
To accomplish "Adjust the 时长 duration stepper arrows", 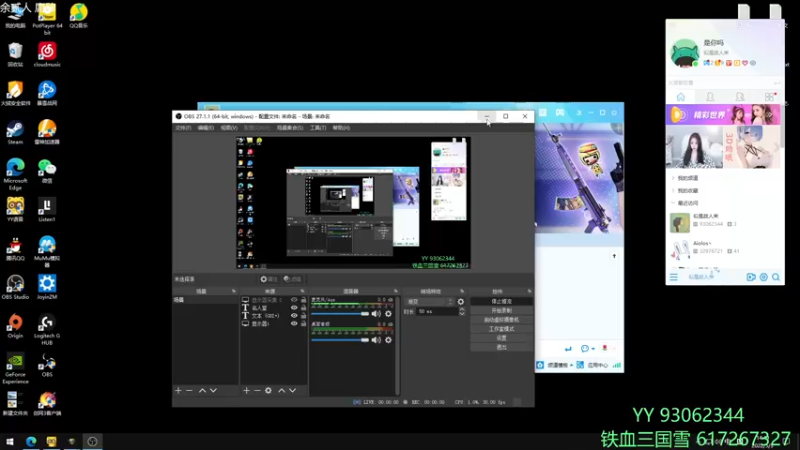I will click(462, 311).
